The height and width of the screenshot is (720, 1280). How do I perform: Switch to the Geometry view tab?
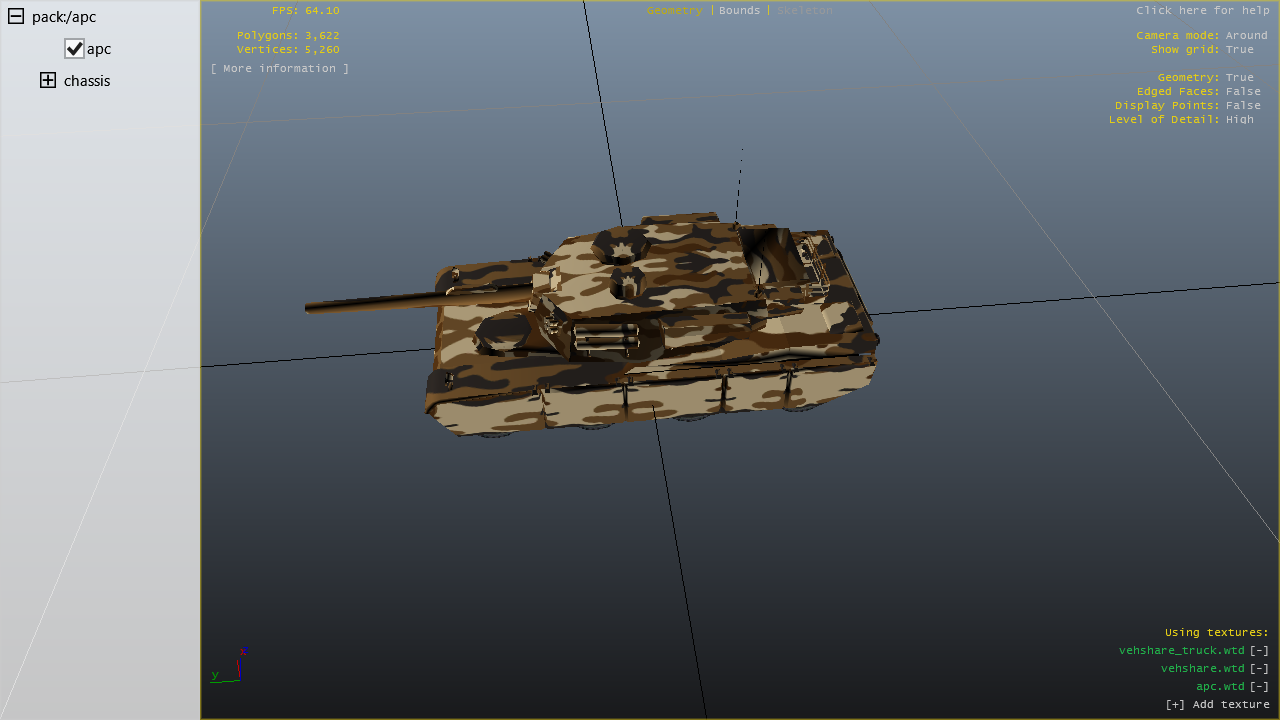(x=675, y=10)
